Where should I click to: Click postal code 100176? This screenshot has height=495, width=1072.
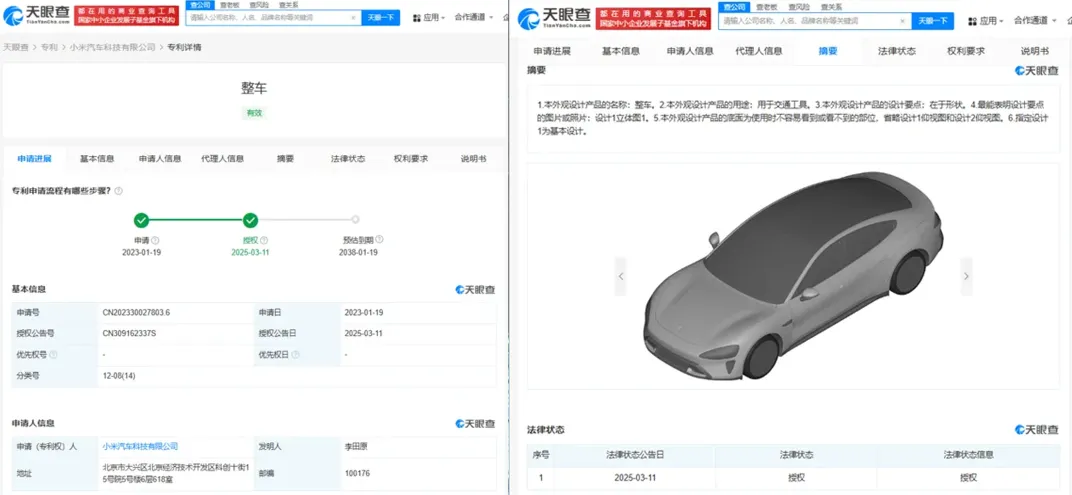tap(357, 473)
